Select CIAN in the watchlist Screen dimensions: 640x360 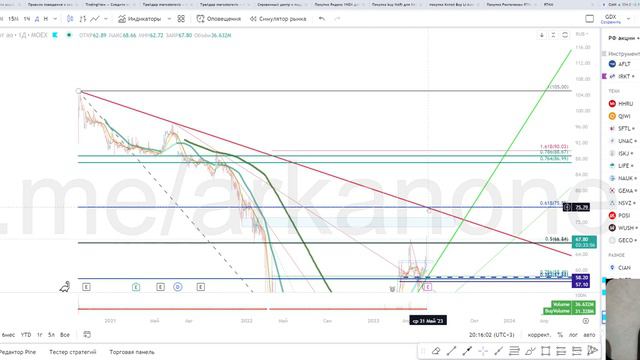click(x=623, y=268)
